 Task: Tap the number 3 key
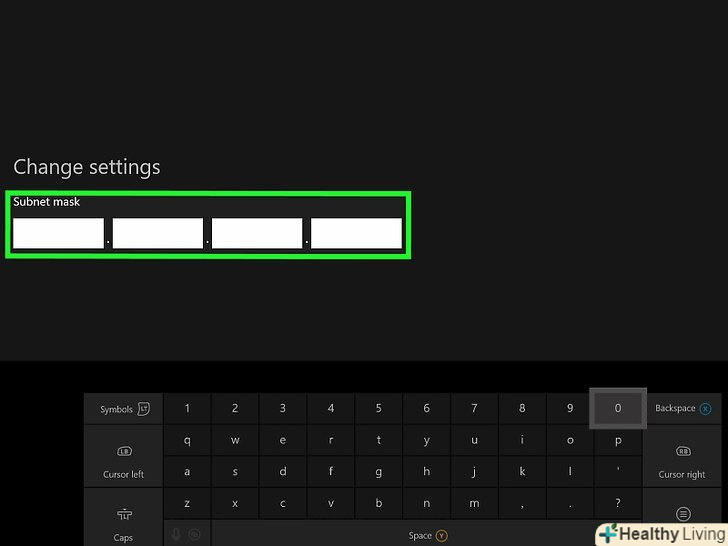pos(283,408)
